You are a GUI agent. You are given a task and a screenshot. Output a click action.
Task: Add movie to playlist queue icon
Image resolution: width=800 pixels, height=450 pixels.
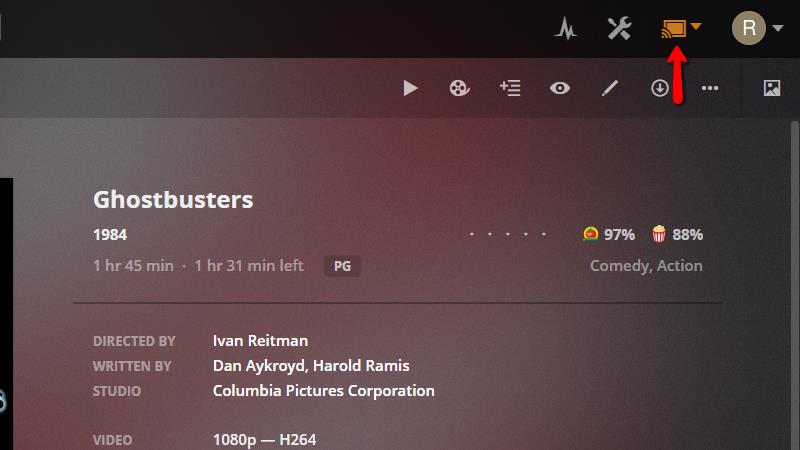(510, 88)
